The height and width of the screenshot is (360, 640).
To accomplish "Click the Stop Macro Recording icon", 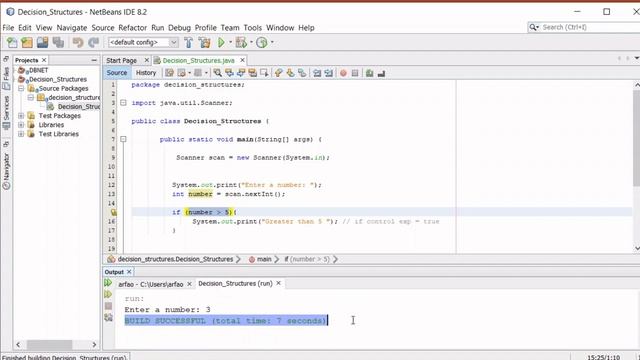I will 355,73.
